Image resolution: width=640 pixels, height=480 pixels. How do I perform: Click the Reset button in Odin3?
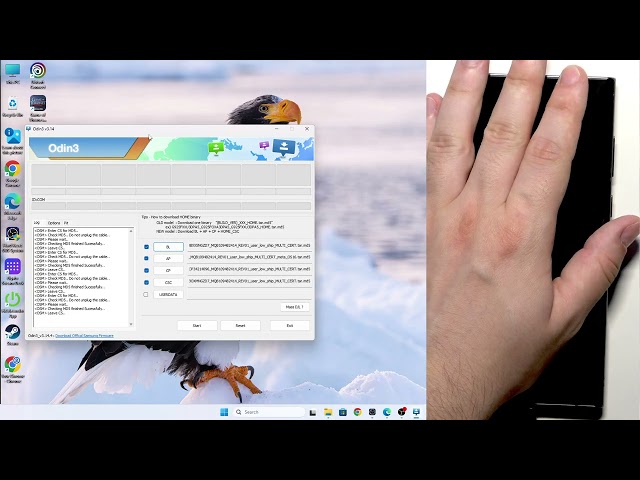pyautogui.click(x=240, y=325)
